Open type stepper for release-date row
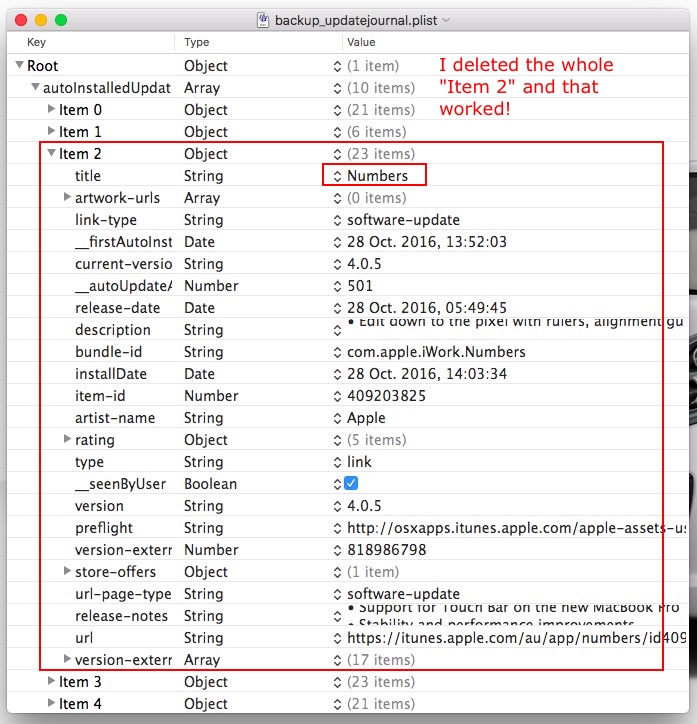Screen dimensions: 697x724 click(x=337, y=308)
